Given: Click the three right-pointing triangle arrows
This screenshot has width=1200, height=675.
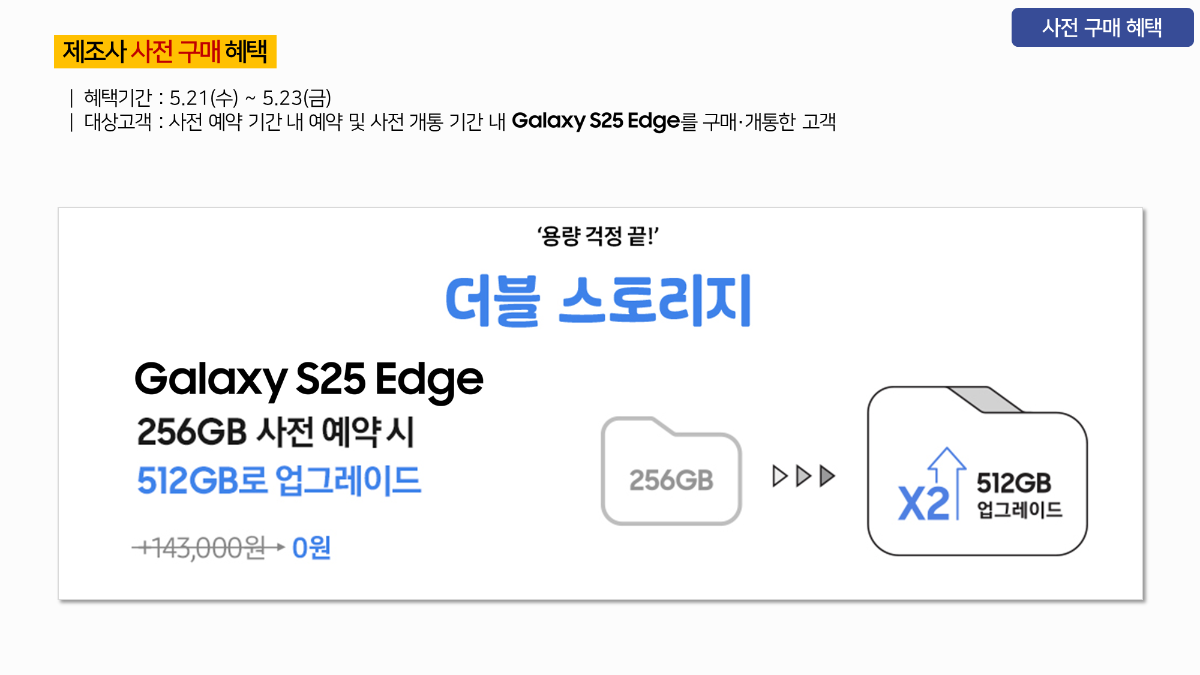Looking at the screenshot, I should (804, 475).
